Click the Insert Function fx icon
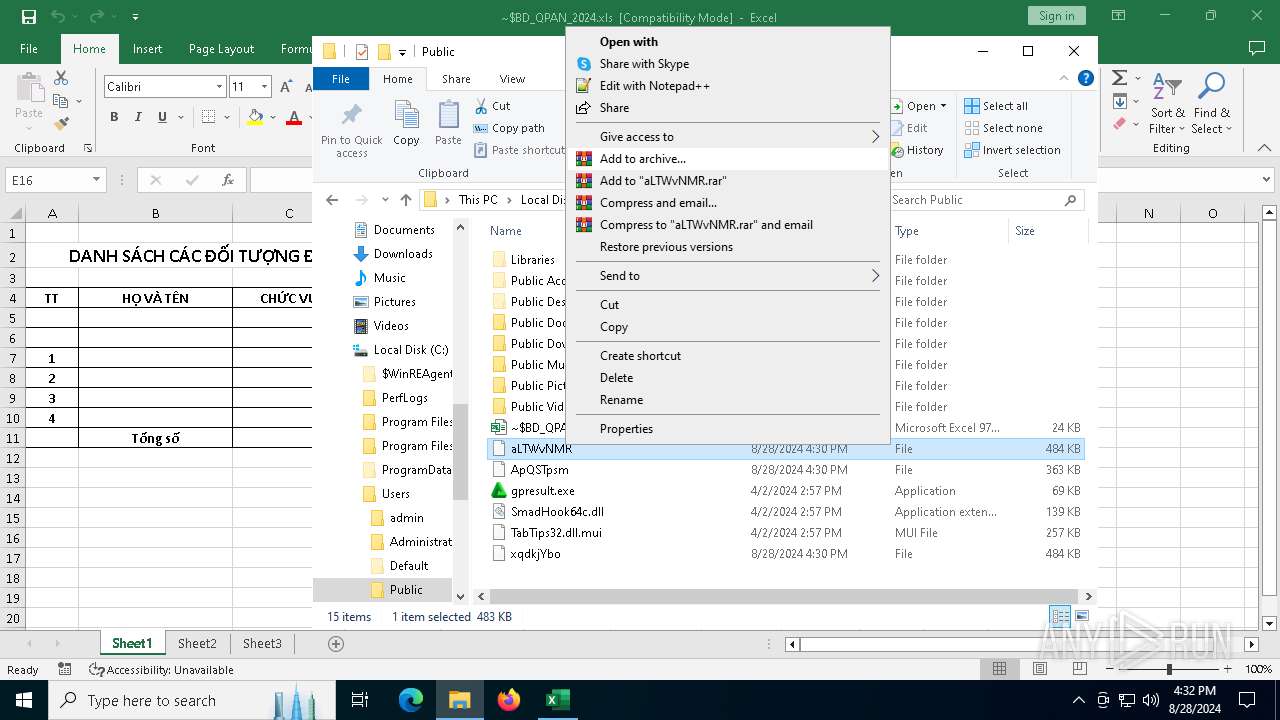This screenshot has height=720, width=1280. pos(228,180)
